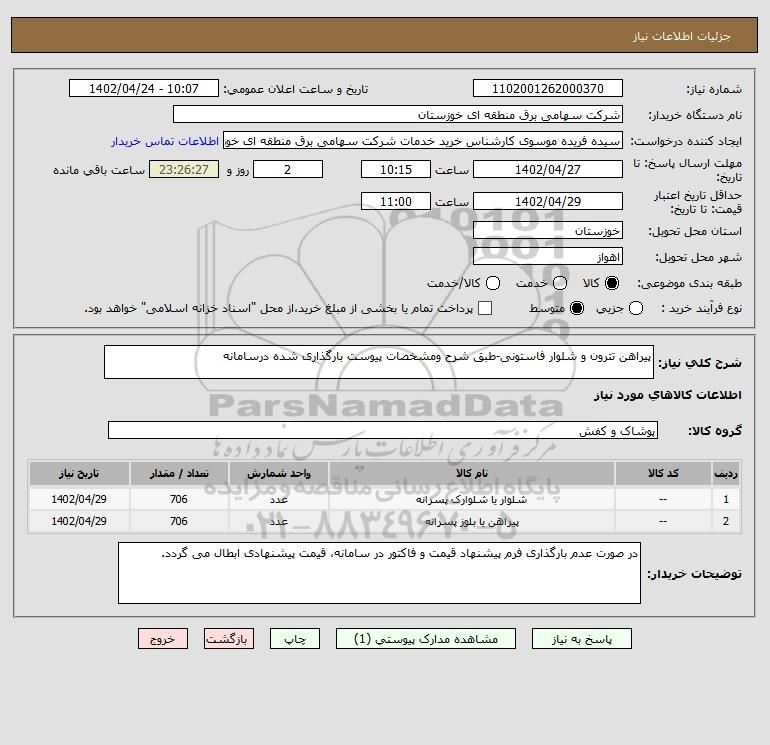Click the شماره نیاز number field
Image resolution: width=770 pixels, height=745 pixels.
548,89
